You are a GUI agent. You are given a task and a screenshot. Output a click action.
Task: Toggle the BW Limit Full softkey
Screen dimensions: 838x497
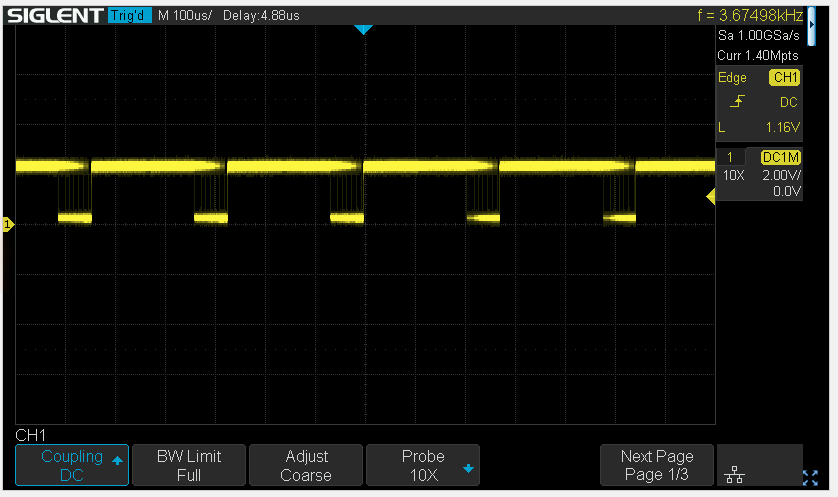tap(189, 465)
